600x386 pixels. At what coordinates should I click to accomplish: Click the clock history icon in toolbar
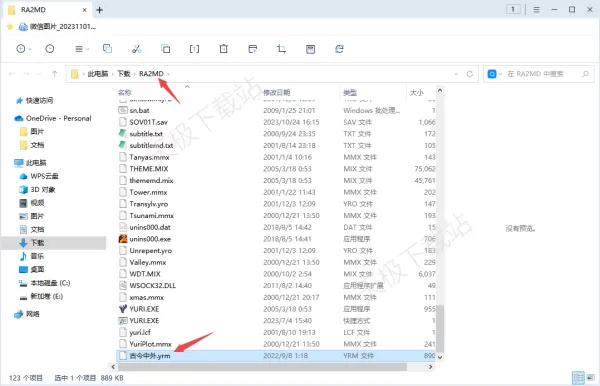[x=50, y=49]
